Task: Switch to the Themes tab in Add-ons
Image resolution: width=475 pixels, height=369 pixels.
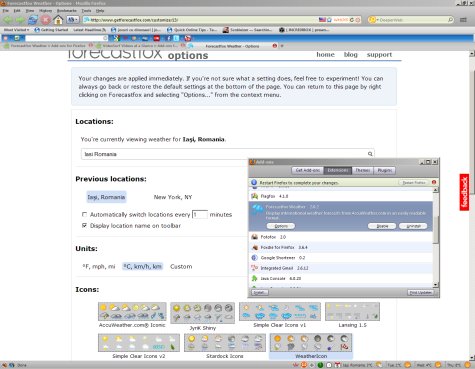Action: click(x=363, y=170)
